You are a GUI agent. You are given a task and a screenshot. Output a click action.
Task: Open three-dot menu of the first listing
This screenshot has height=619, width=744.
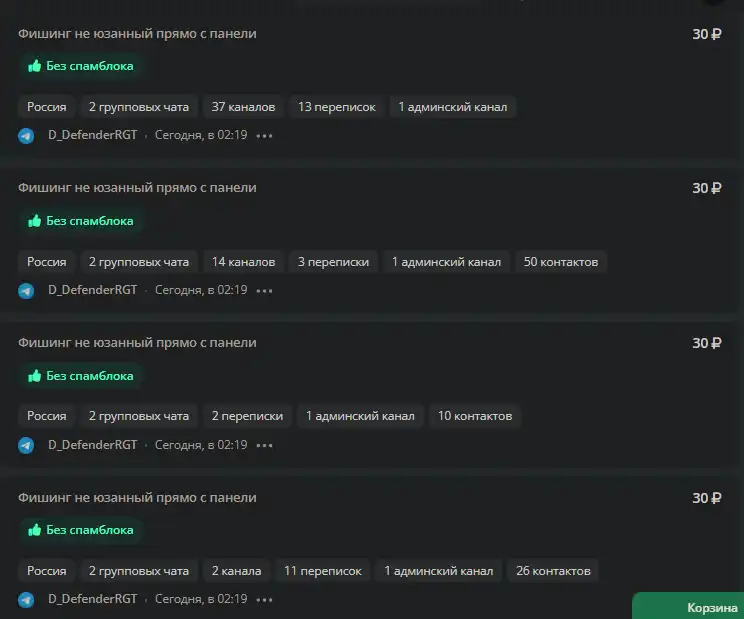pyautogui.click(x=264, y=136)
